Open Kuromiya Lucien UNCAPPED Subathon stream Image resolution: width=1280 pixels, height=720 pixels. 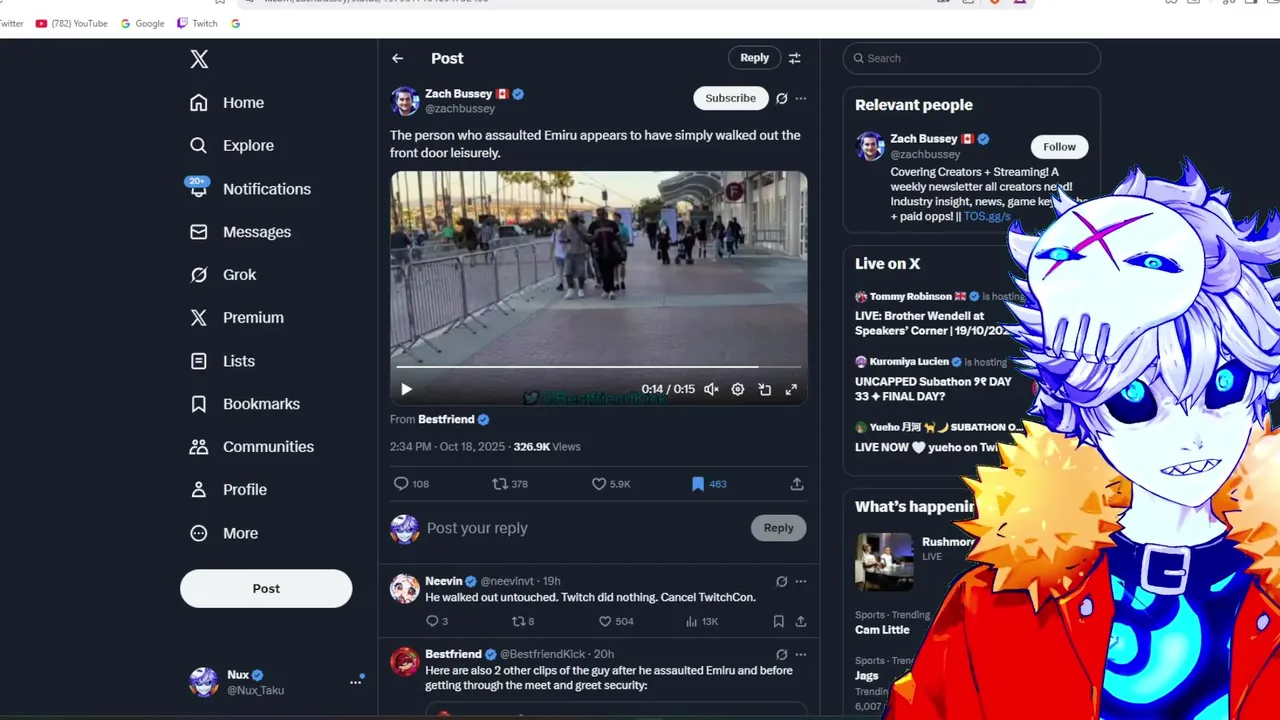click(935, 379)
